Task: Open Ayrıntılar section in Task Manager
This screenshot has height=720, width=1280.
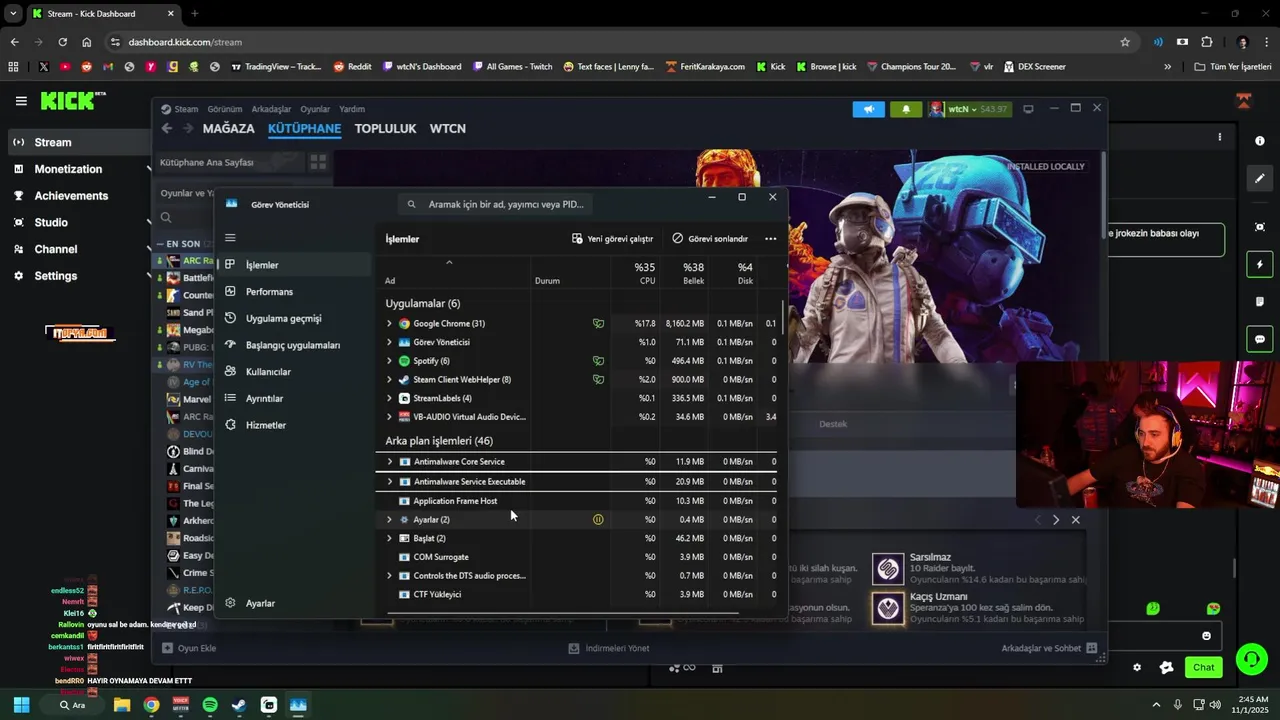Action: tap(264, 399)
